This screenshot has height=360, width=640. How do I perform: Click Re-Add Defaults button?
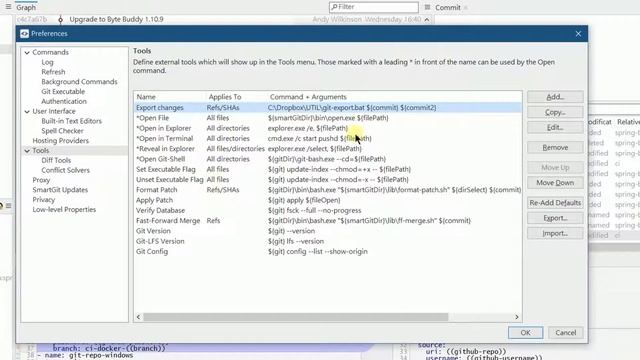[x=555, y=202]
